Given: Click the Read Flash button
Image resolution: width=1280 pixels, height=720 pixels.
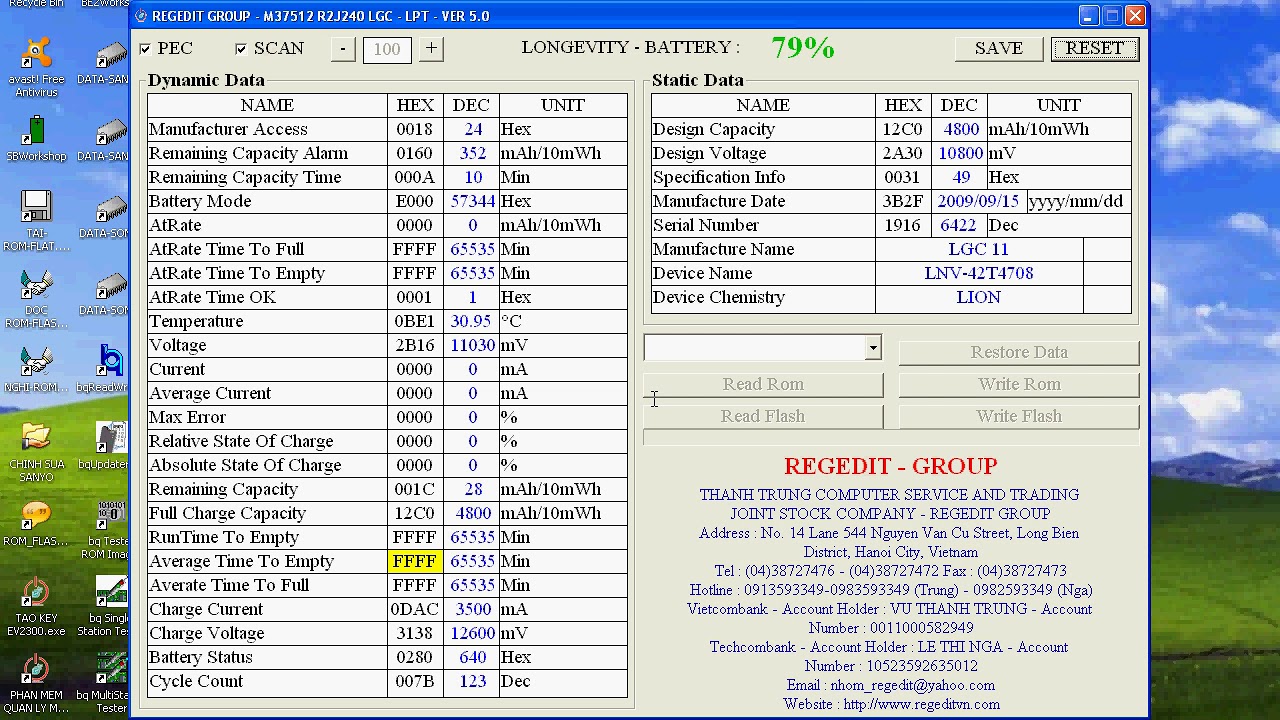Looking at the screenshot, I should point(763,416).
